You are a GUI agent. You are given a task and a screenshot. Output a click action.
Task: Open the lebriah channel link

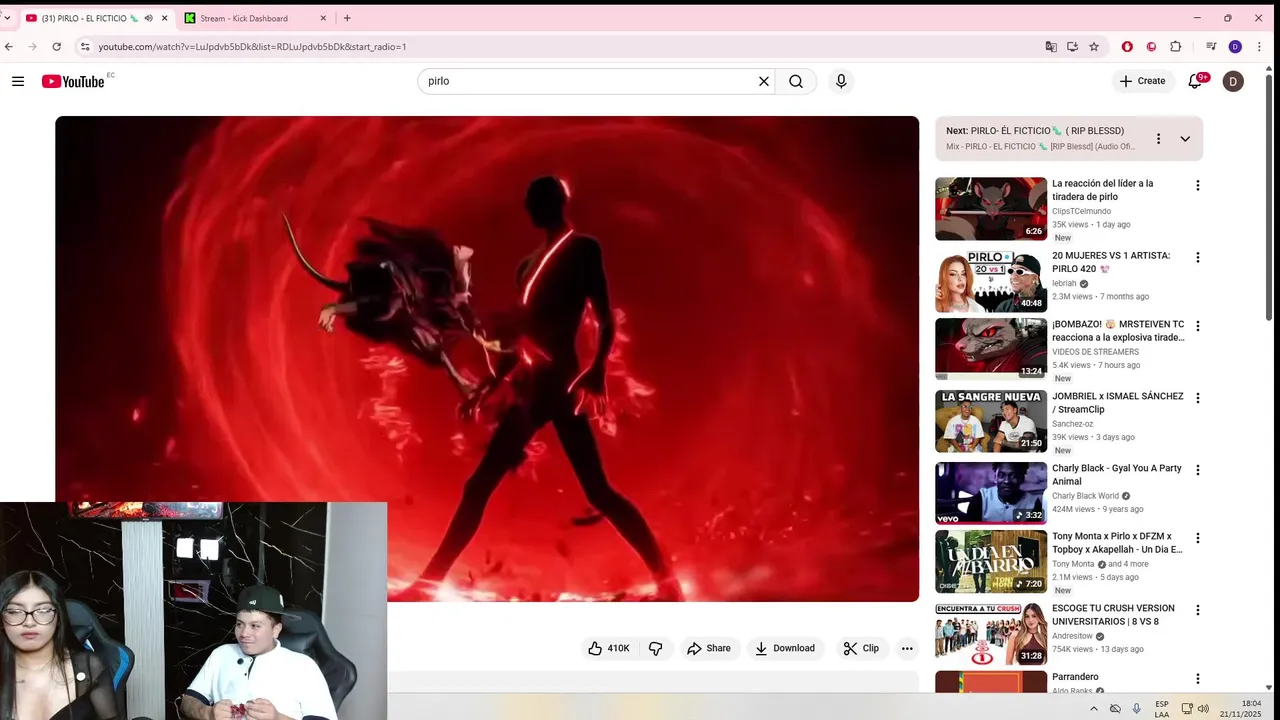point(1064,283)
